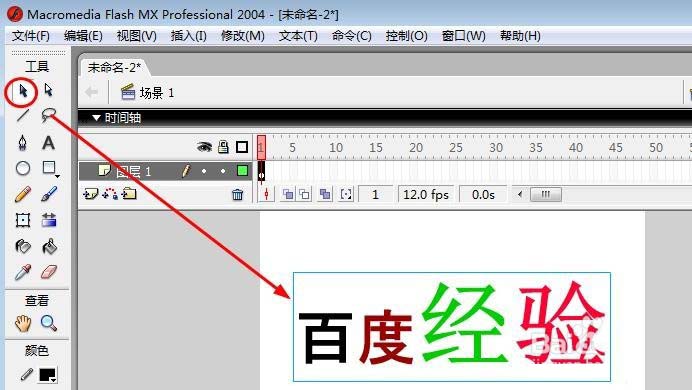The image size is (692, 390).
Task: Click the insert layer folder icon
Action: tap(129, 194)
